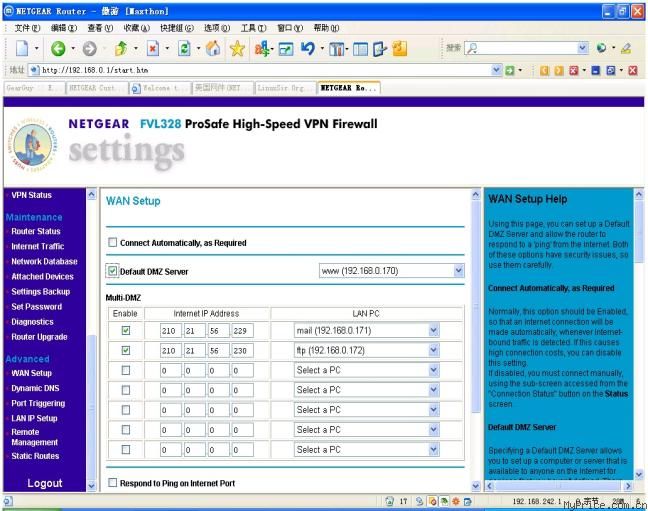Click the address bar URL field
The width and height of the screenshot is (648, 511).
264,70
